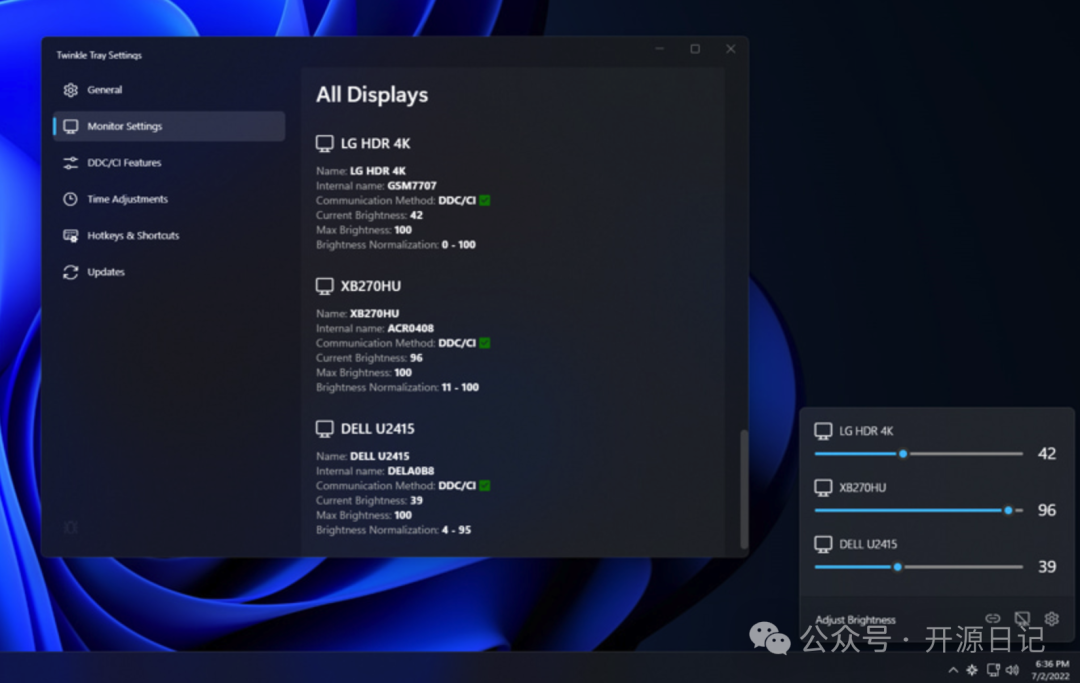Click the turn off displays icon
This screenshot has width=1080, height=683.
point(1022,619)
